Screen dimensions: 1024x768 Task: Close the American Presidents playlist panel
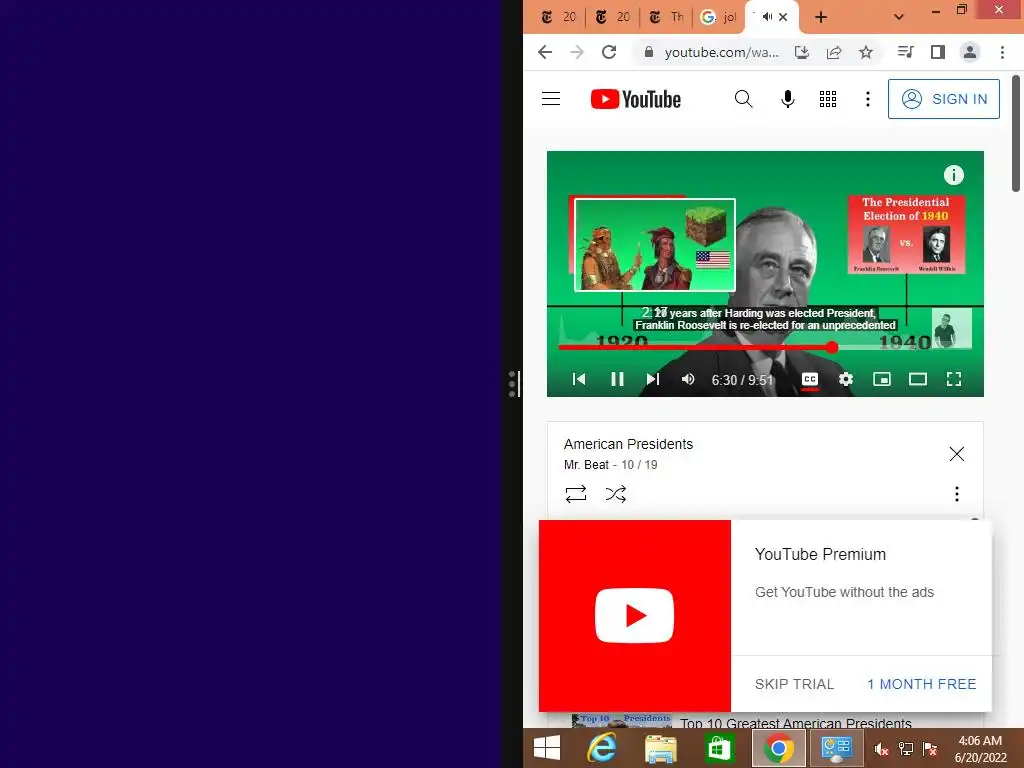[956, 454]
